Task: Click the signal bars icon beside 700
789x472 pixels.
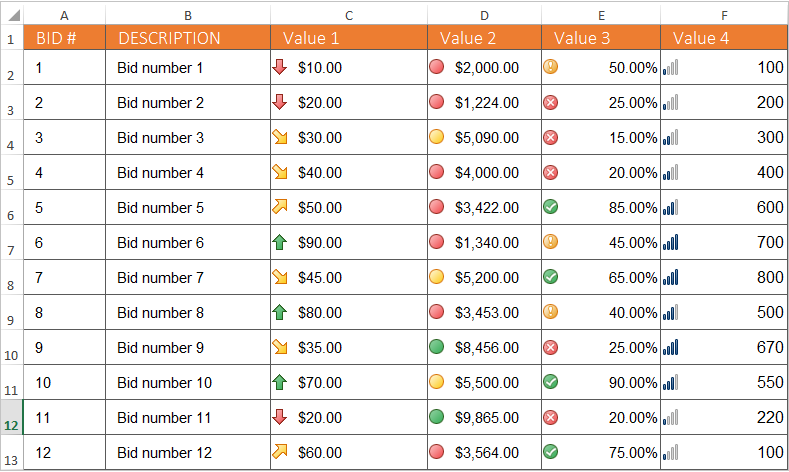Action: (x=670, y=242)
